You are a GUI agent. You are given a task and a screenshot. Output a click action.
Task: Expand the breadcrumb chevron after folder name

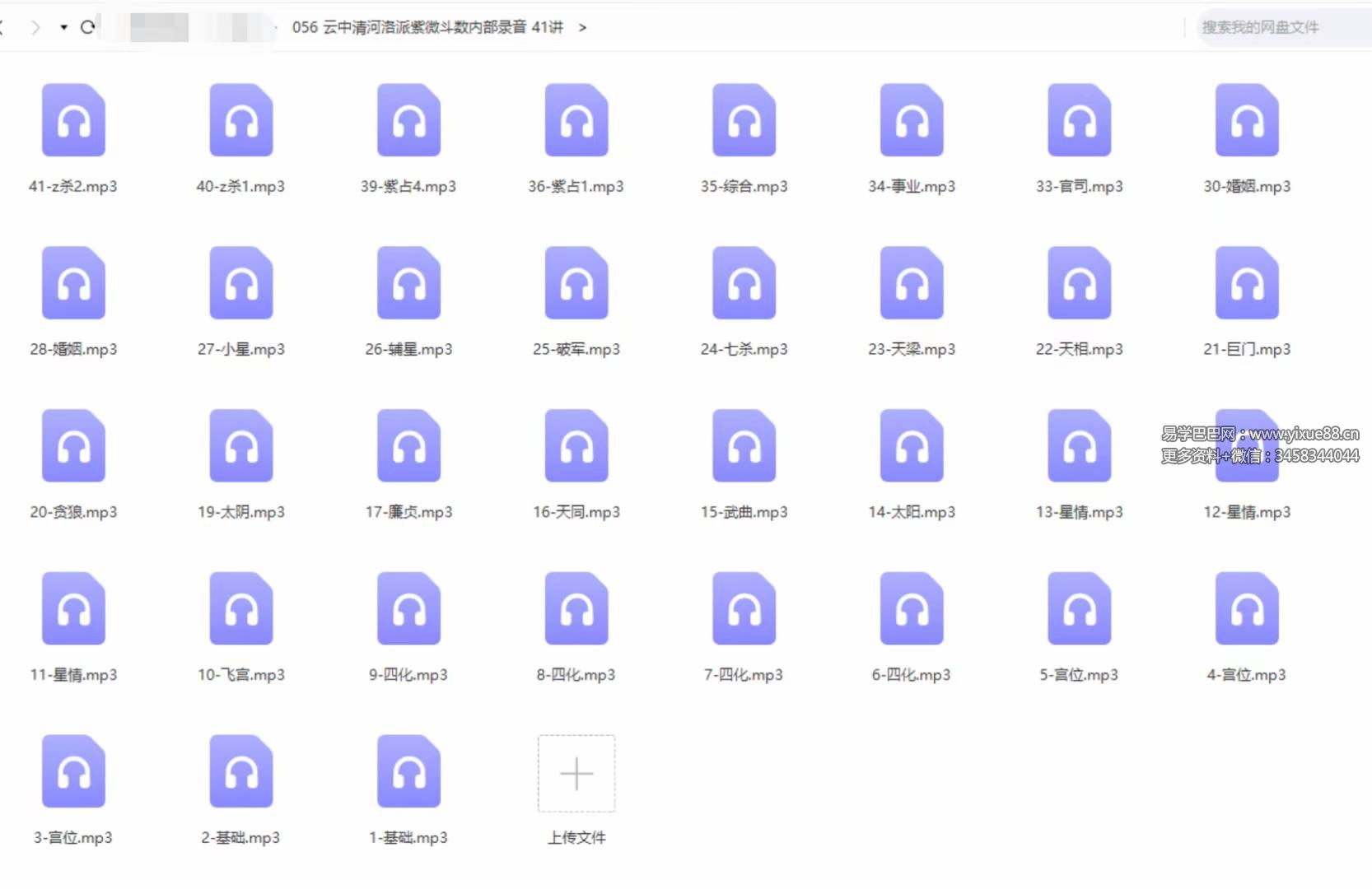tap(582, 27)
